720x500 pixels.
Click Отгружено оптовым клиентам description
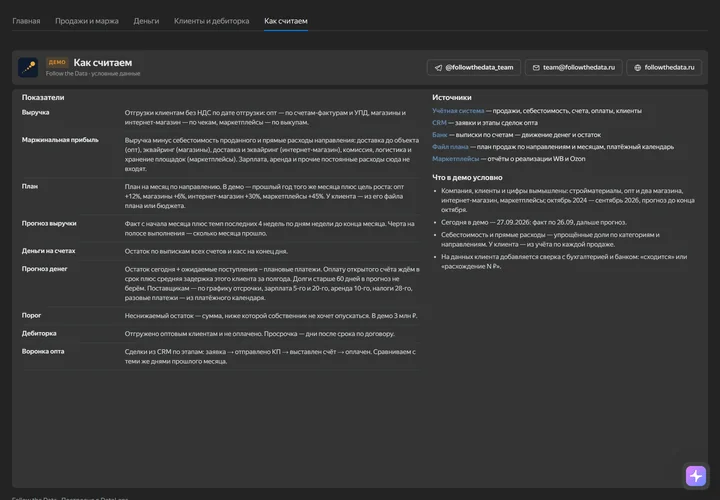(259, 334)
